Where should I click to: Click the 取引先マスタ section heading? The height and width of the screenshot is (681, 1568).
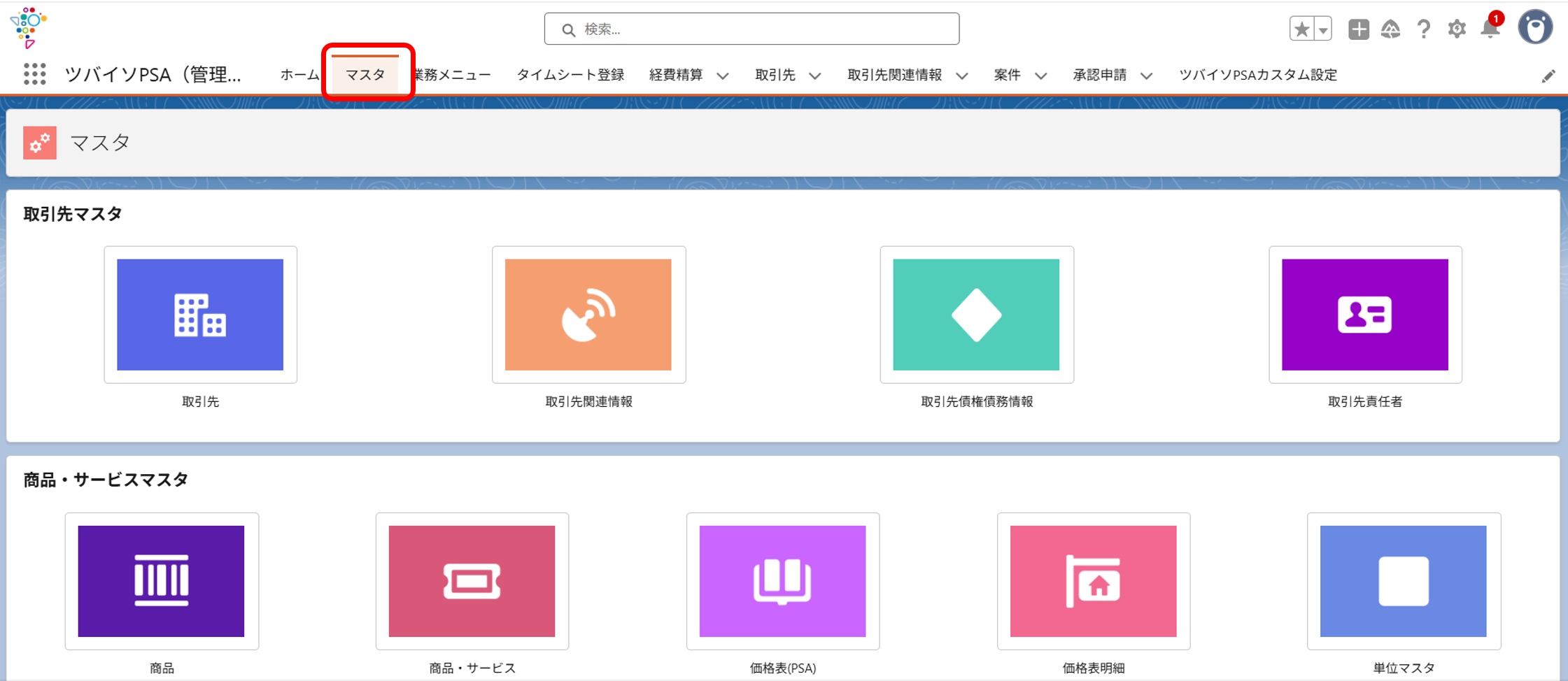click(73, 214)
